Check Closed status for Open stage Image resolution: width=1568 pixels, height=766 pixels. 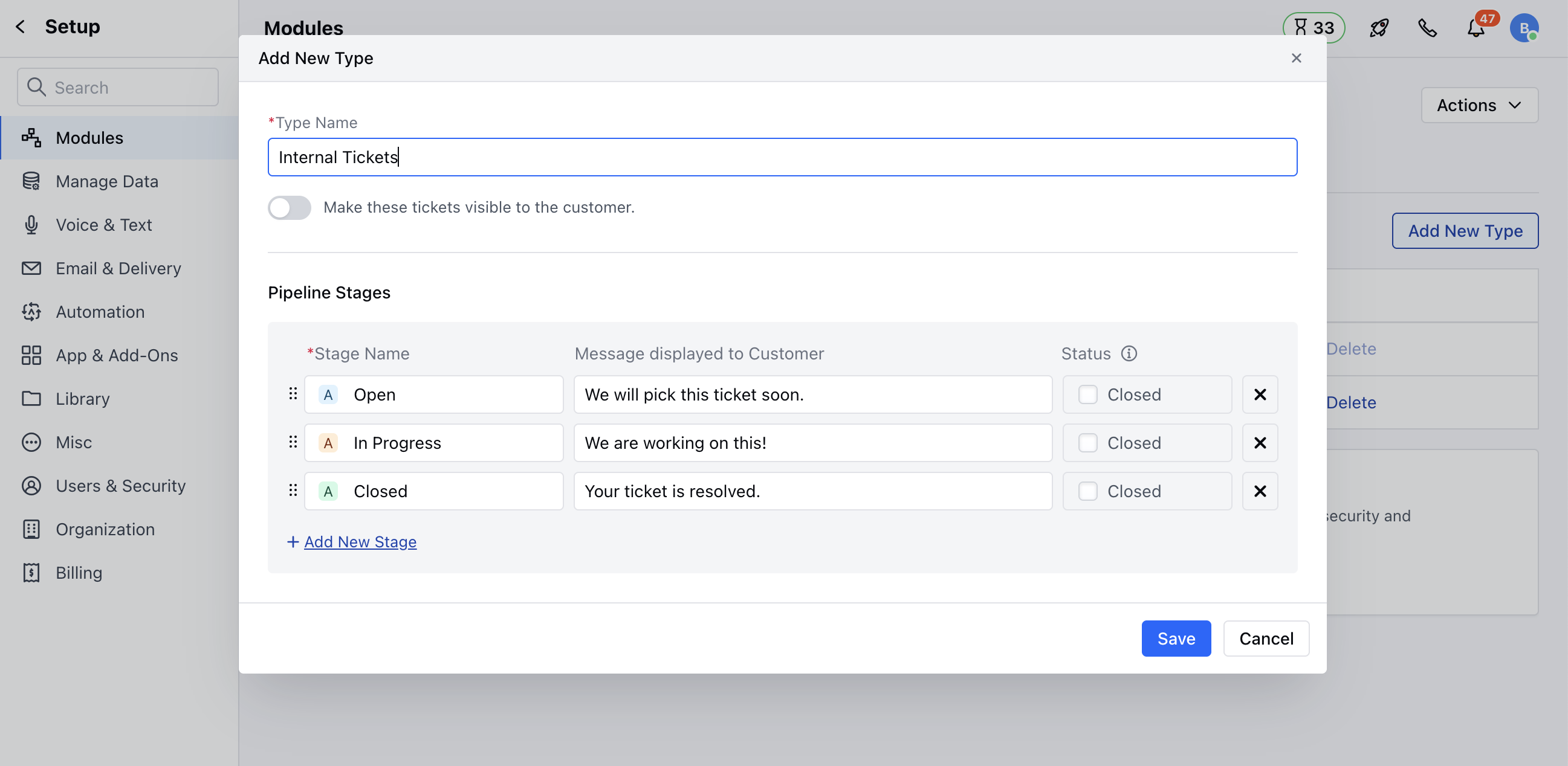click(x=1087, y=394)
